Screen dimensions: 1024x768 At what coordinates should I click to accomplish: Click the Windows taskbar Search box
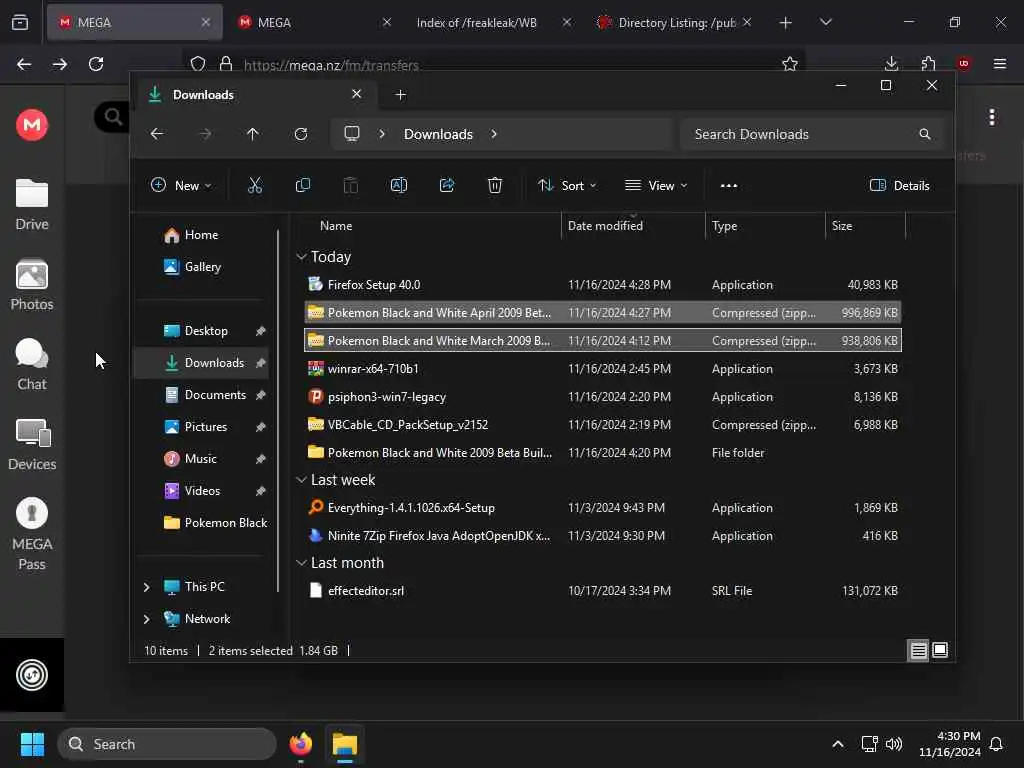coord(167,744)
